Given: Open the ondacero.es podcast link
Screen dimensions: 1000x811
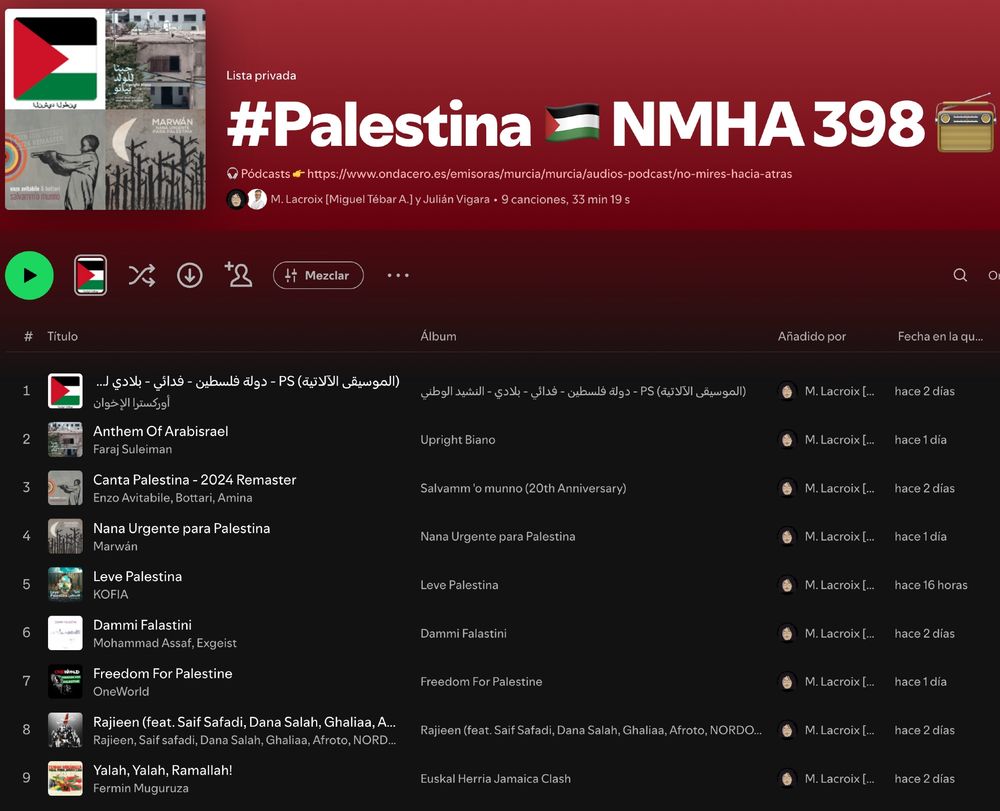Looking at the screenshot, I should 549,173.
